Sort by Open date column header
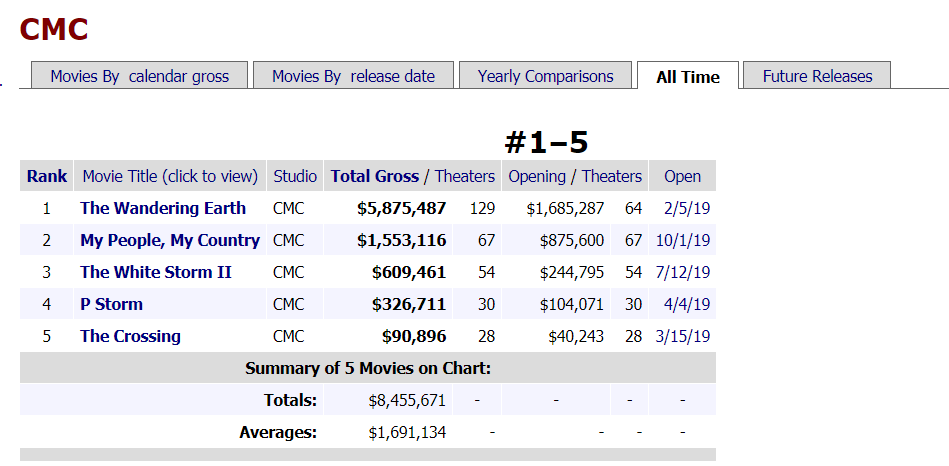The width and height of the screenshot is (949, 466). pyautogui.click(x=682, y=176)
